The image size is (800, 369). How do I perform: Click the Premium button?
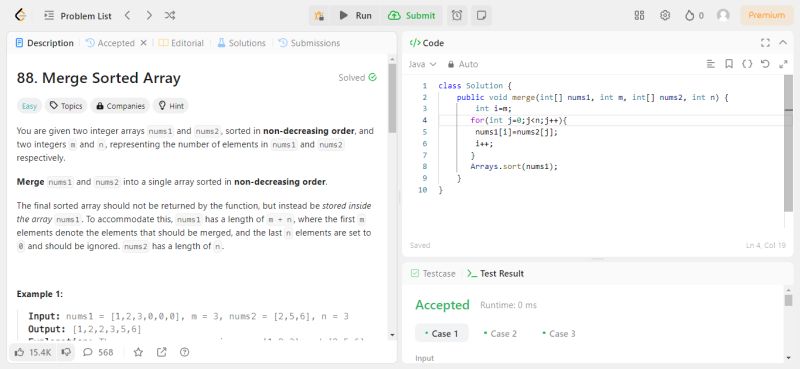[x=766, y=15]
